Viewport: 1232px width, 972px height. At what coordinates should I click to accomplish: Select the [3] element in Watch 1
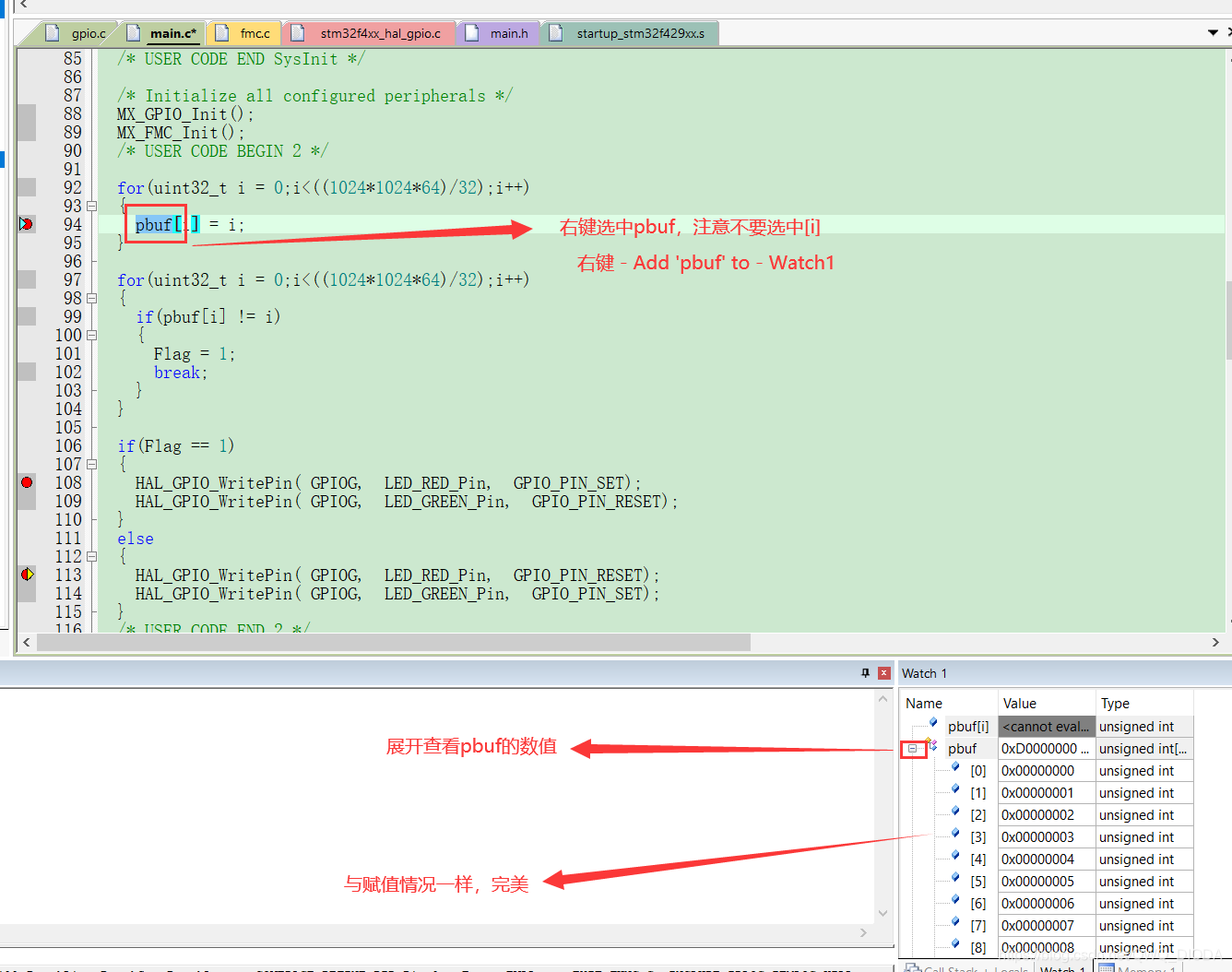pos(978,837)
